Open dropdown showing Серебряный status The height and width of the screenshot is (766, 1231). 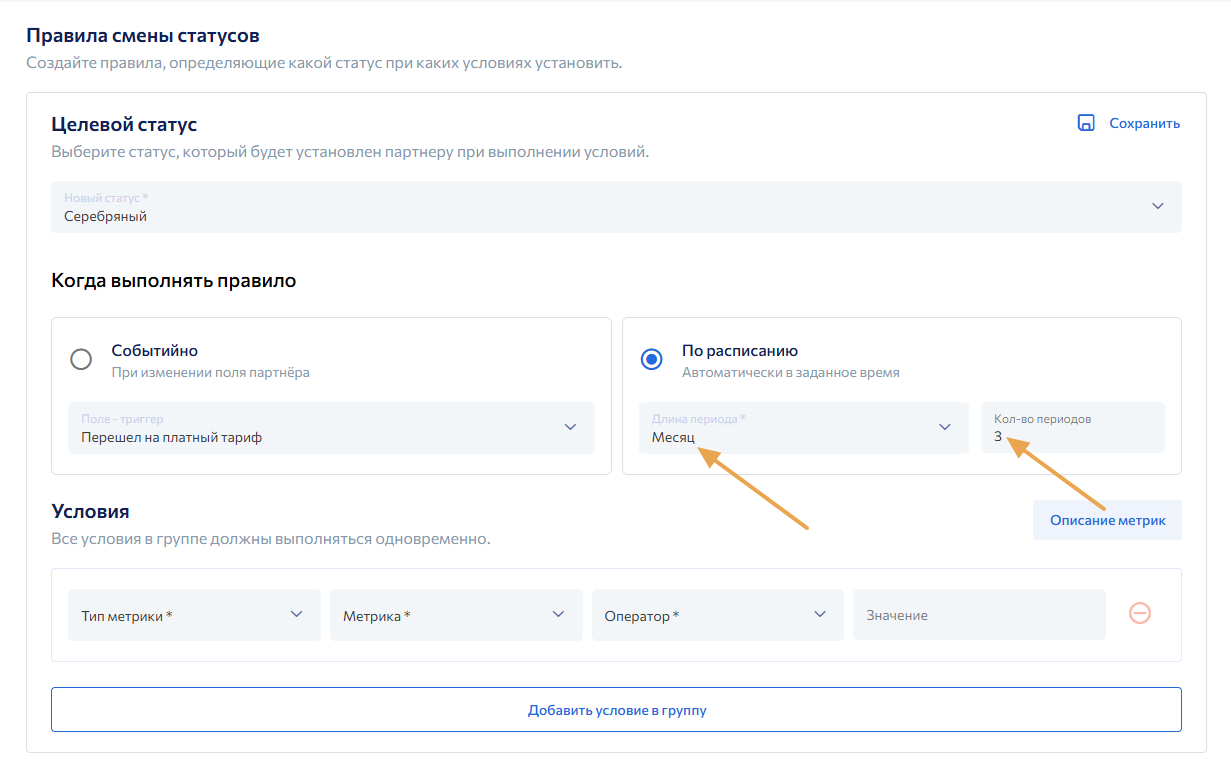pos(600,207)
